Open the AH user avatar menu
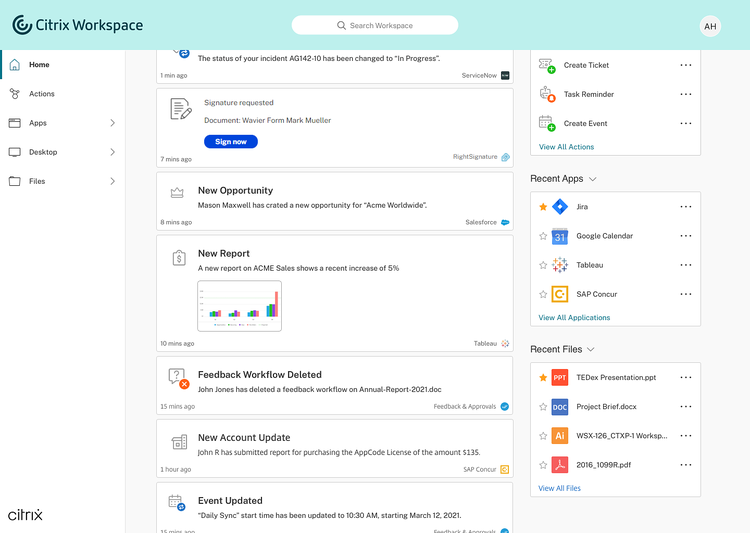The width and height of the screenshot is (750, 533). (710, 26)
